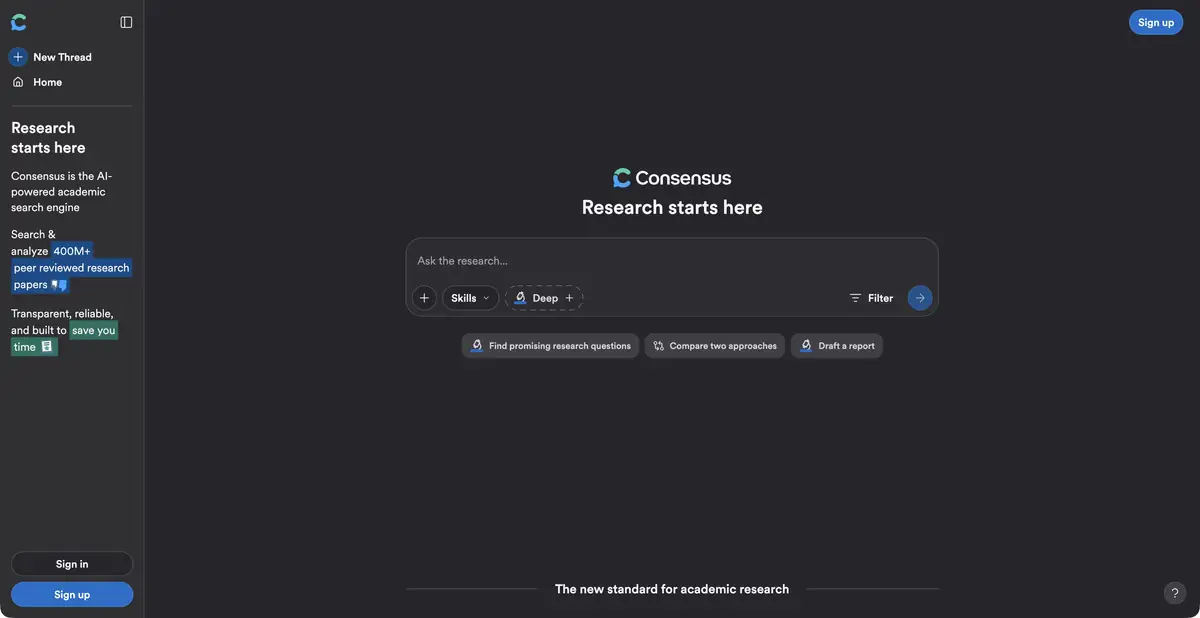The width and height of the screenshot is (1200, 618).
Task: Click the 'save you' highlighted text
Action: pos(94,330)
